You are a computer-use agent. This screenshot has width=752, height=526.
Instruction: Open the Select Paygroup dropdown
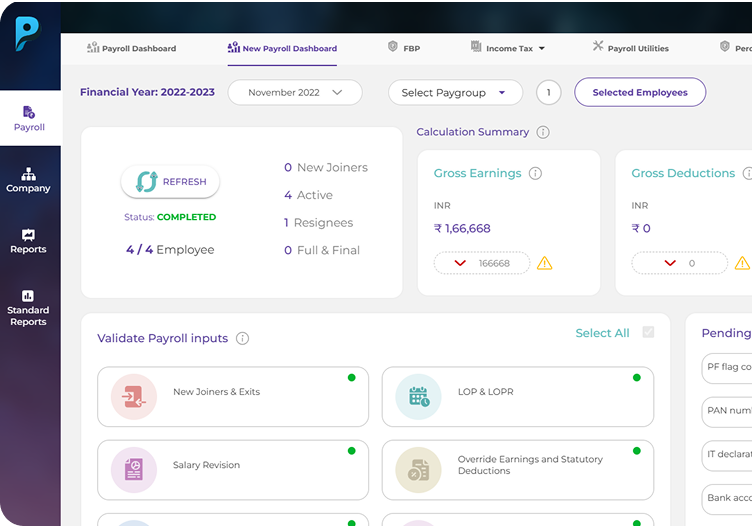455,93
